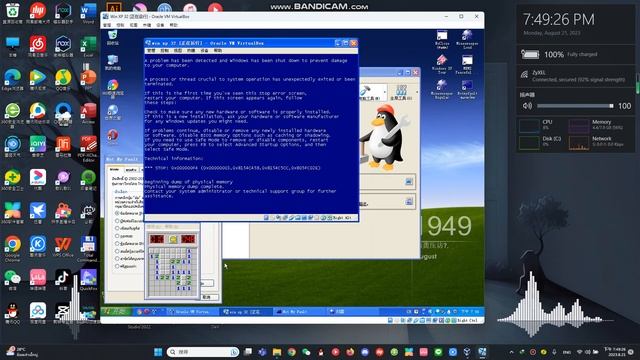The image size is (640, 360).
Task: Open Windows 11 Start button
Action: click(x=158, y=352)
